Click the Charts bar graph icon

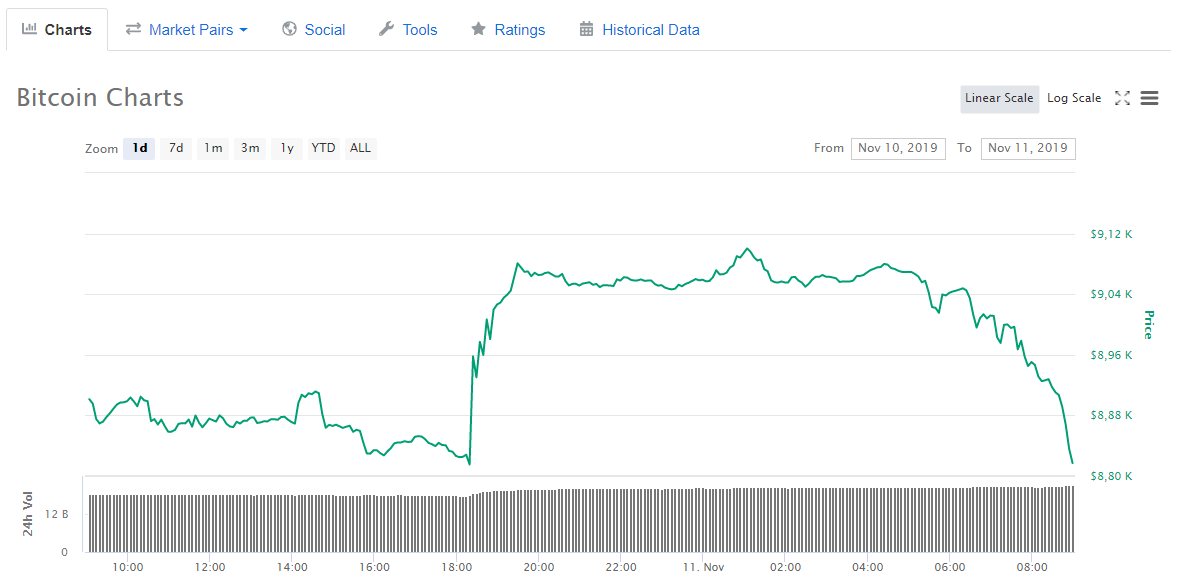30,29
